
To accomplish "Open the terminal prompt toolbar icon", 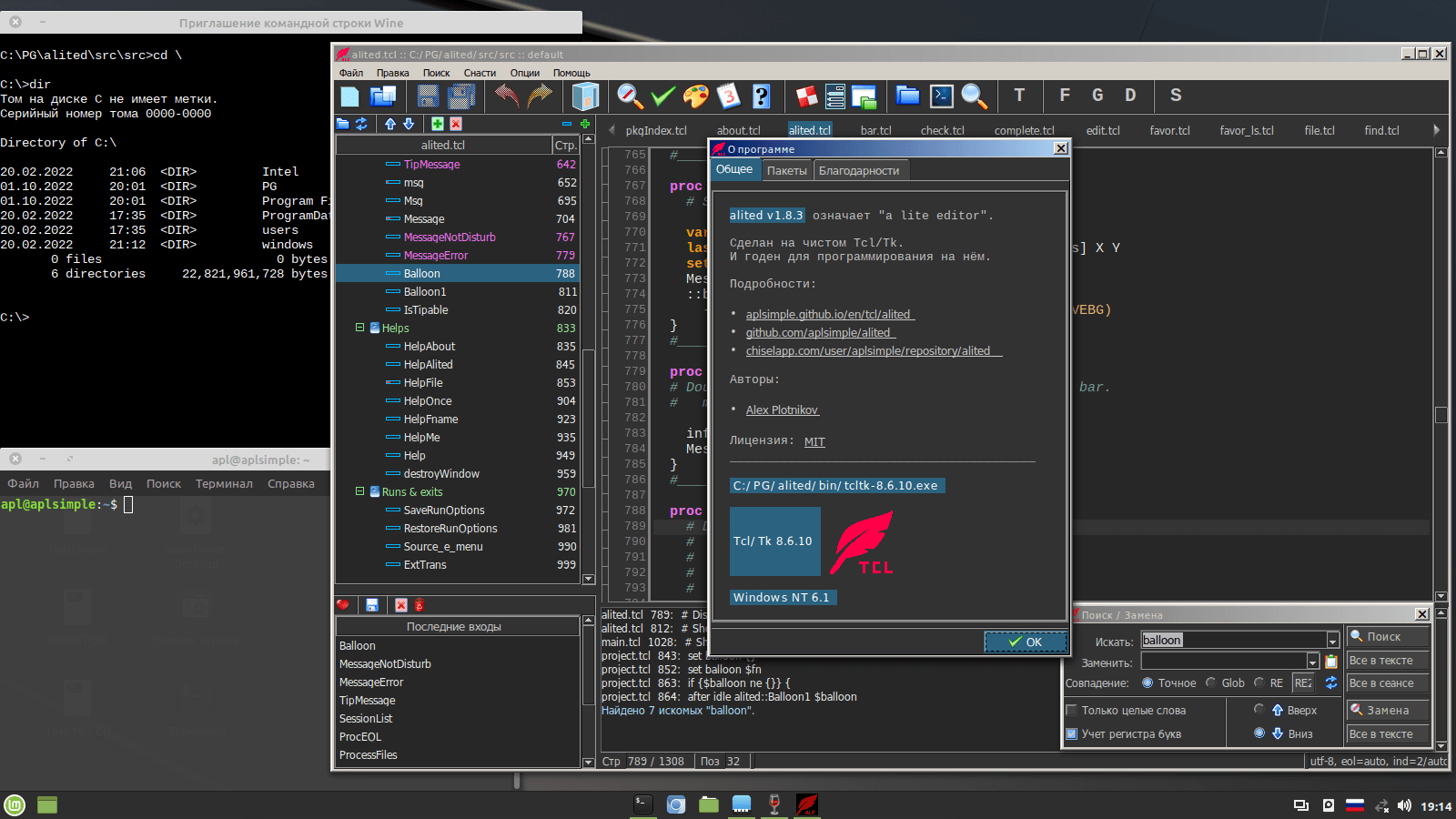I will point(941,96).
